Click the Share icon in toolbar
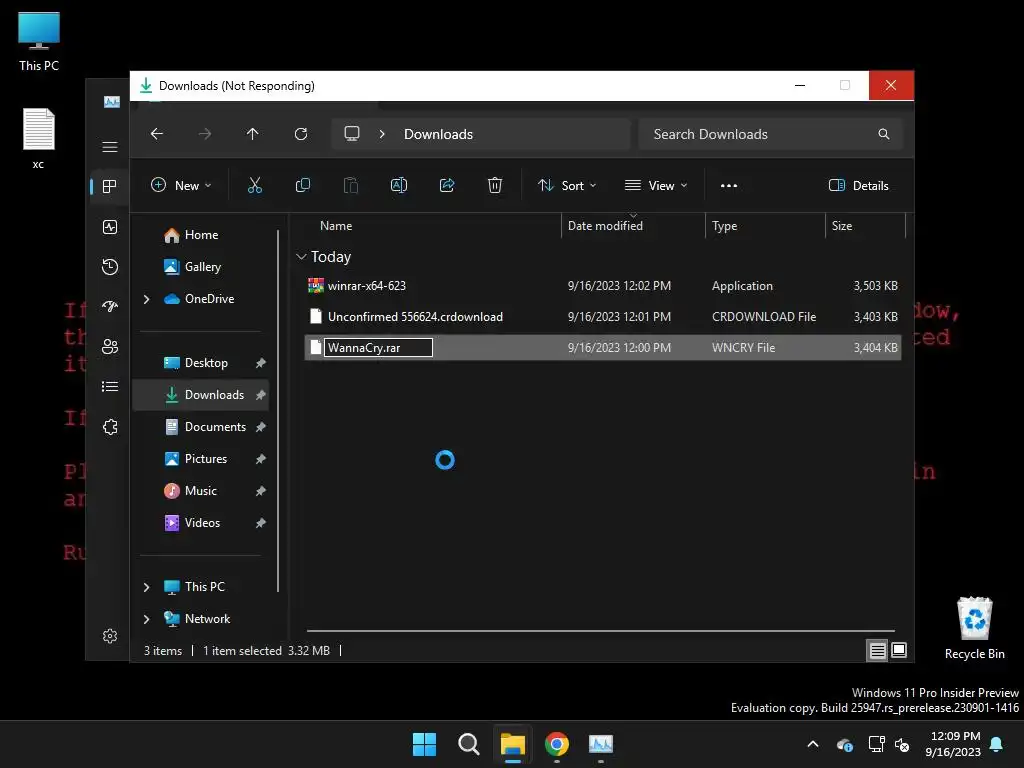 [447, 185]
